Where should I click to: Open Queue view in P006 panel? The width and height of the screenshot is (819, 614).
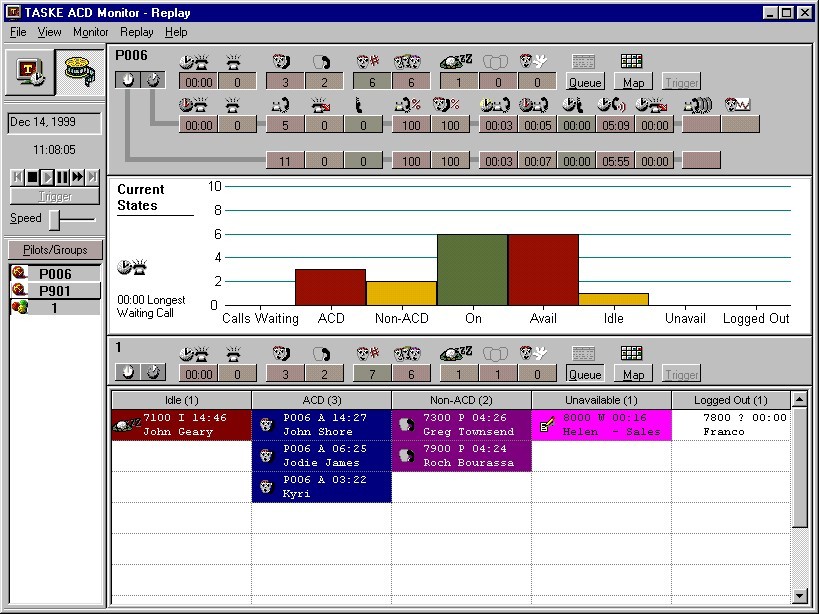click(585, 82)
